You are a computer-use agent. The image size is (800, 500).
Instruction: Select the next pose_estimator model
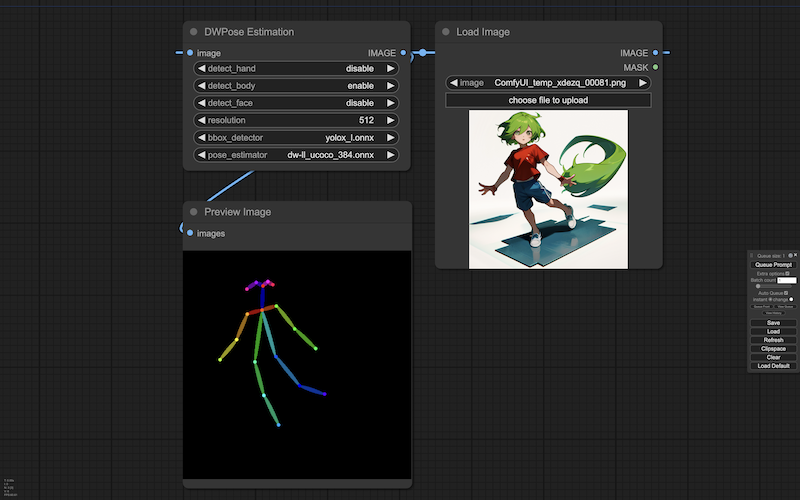391,155
